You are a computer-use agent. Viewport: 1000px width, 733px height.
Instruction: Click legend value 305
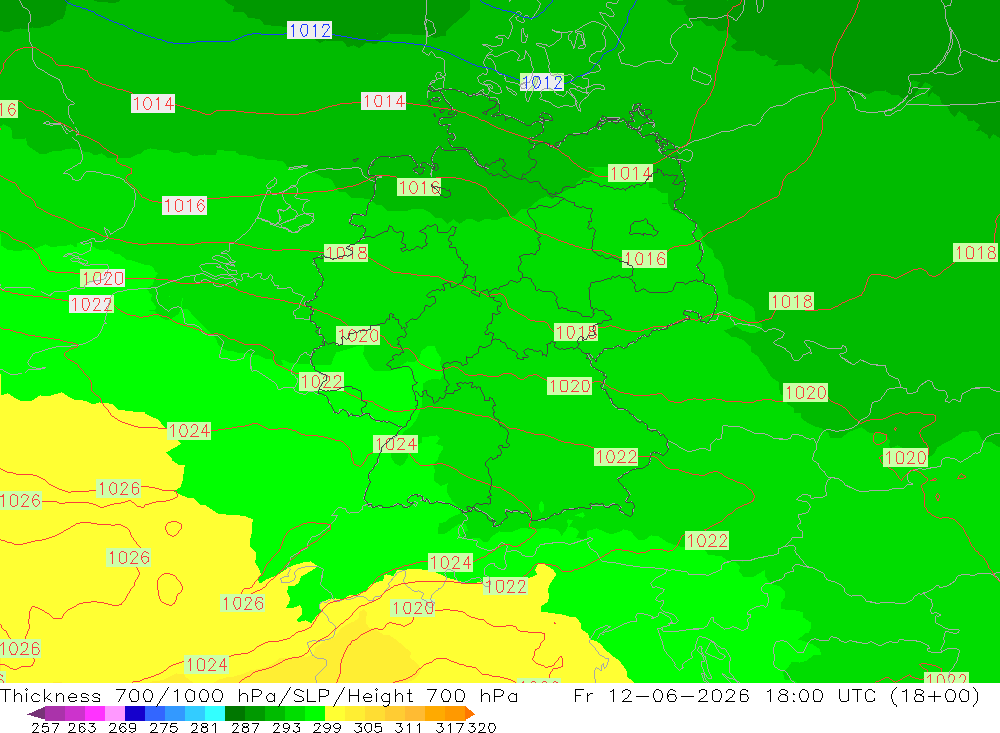click(x=368, y=727)
